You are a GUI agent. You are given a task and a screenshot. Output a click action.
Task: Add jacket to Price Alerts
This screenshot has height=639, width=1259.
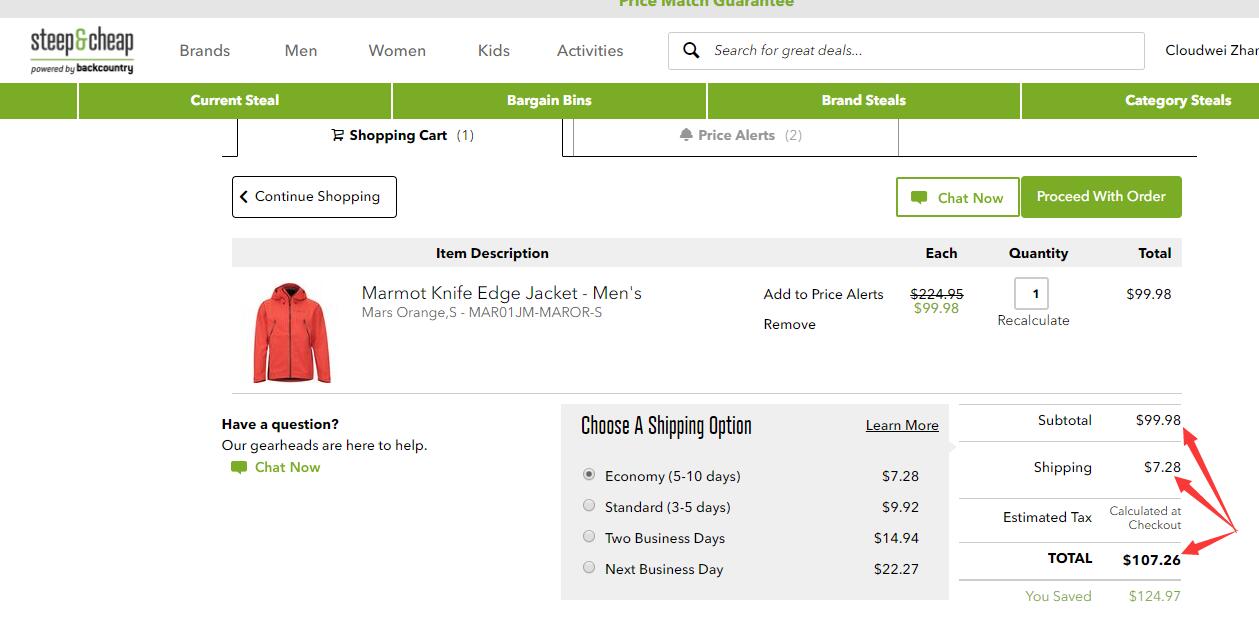tap(824, 294)
